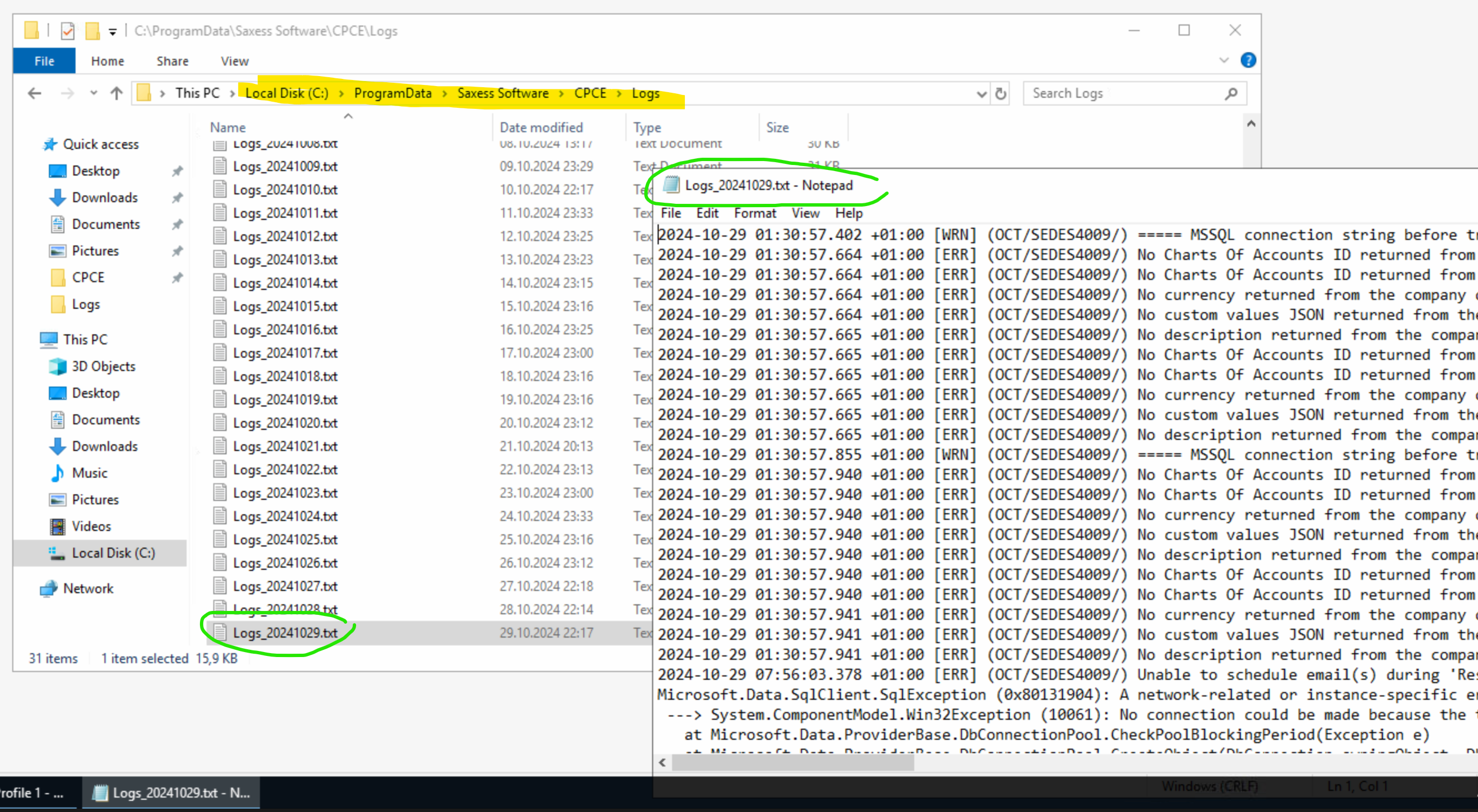Image resolution: width=1478 pixels, height=812 pixels.
Task: Open the View ribbon tab in Explorer
Action: pos(234,61)
